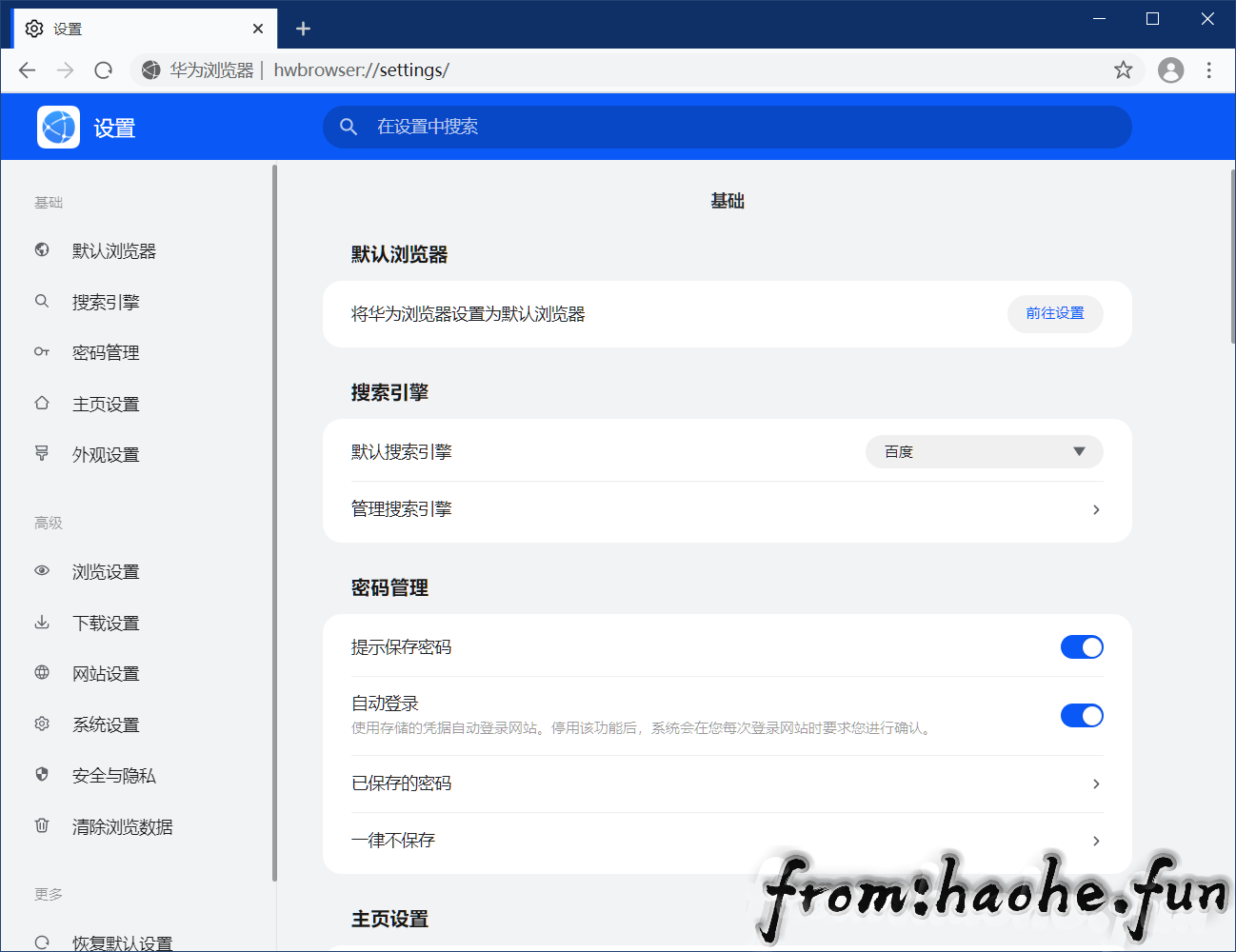Click the search icon beside 搜索引擎 in the sidebar
The width and height of the screenshot is (1236, 952).
42,301
